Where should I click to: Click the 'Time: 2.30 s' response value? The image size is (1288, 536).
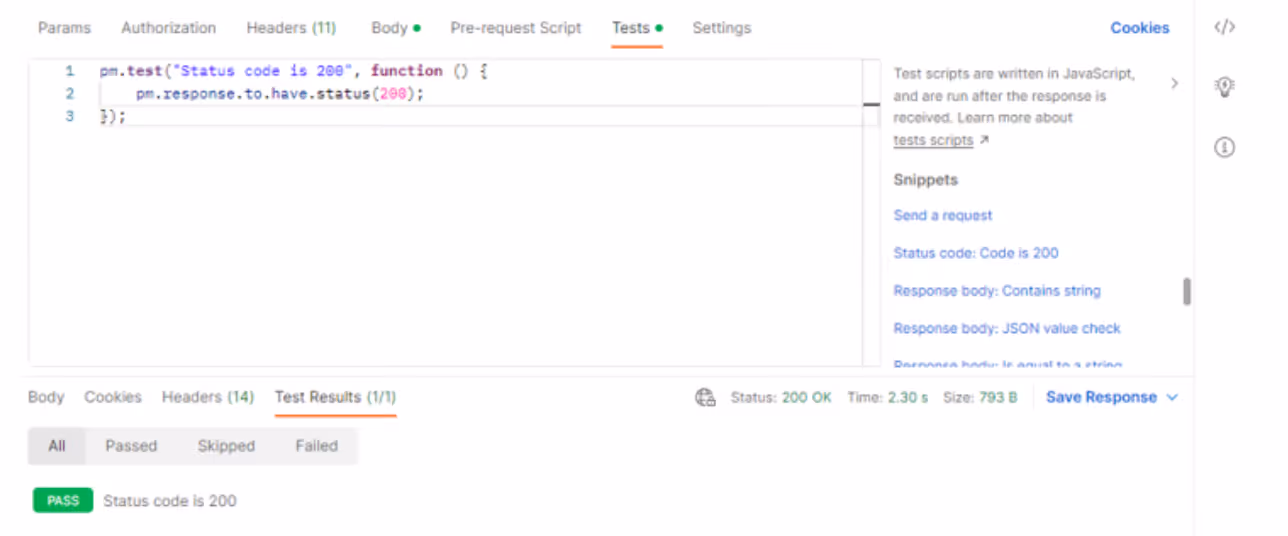click(x=887, y=397)
